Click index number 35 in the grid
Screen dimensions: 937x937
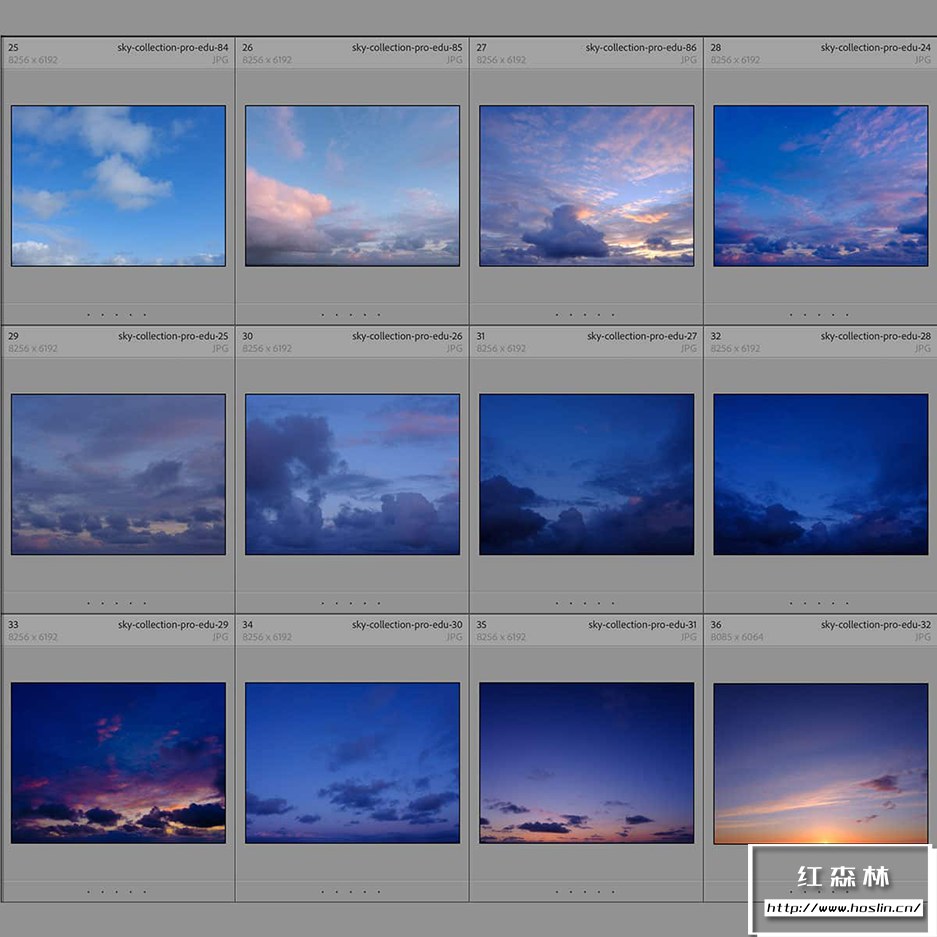click(x=482, y=624)
